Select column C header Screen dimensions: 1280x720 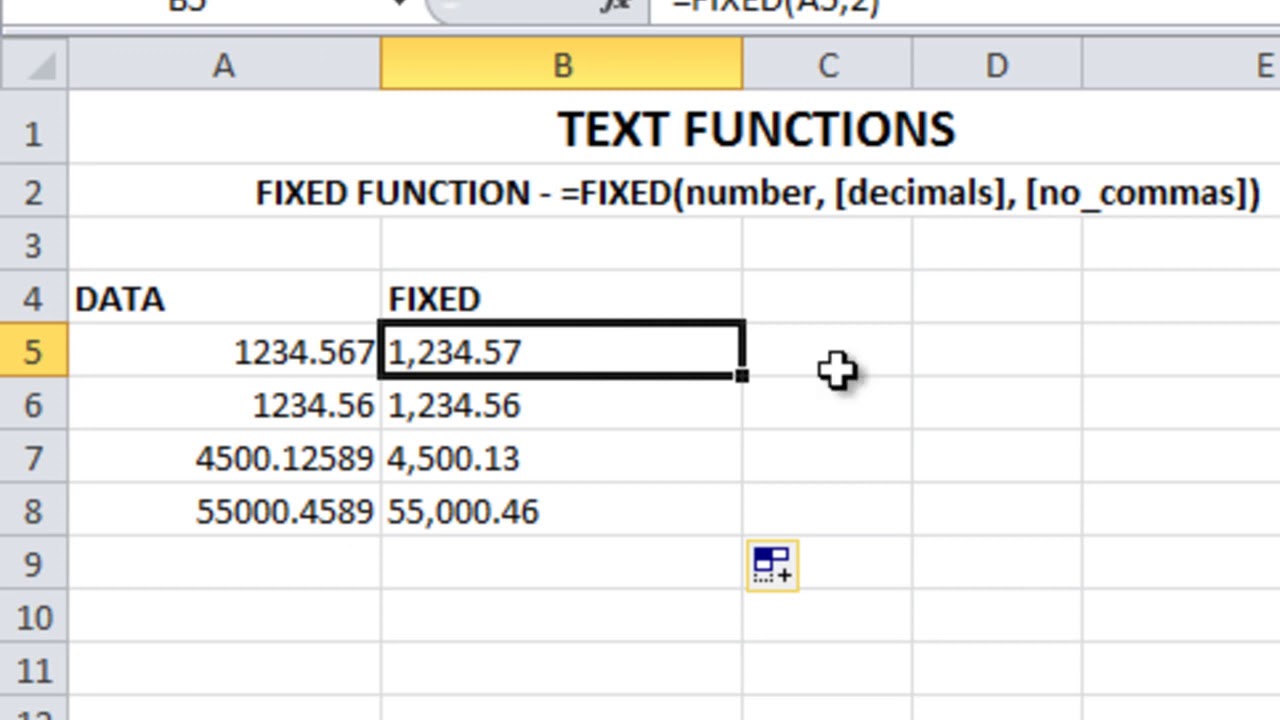coord(828,66)
